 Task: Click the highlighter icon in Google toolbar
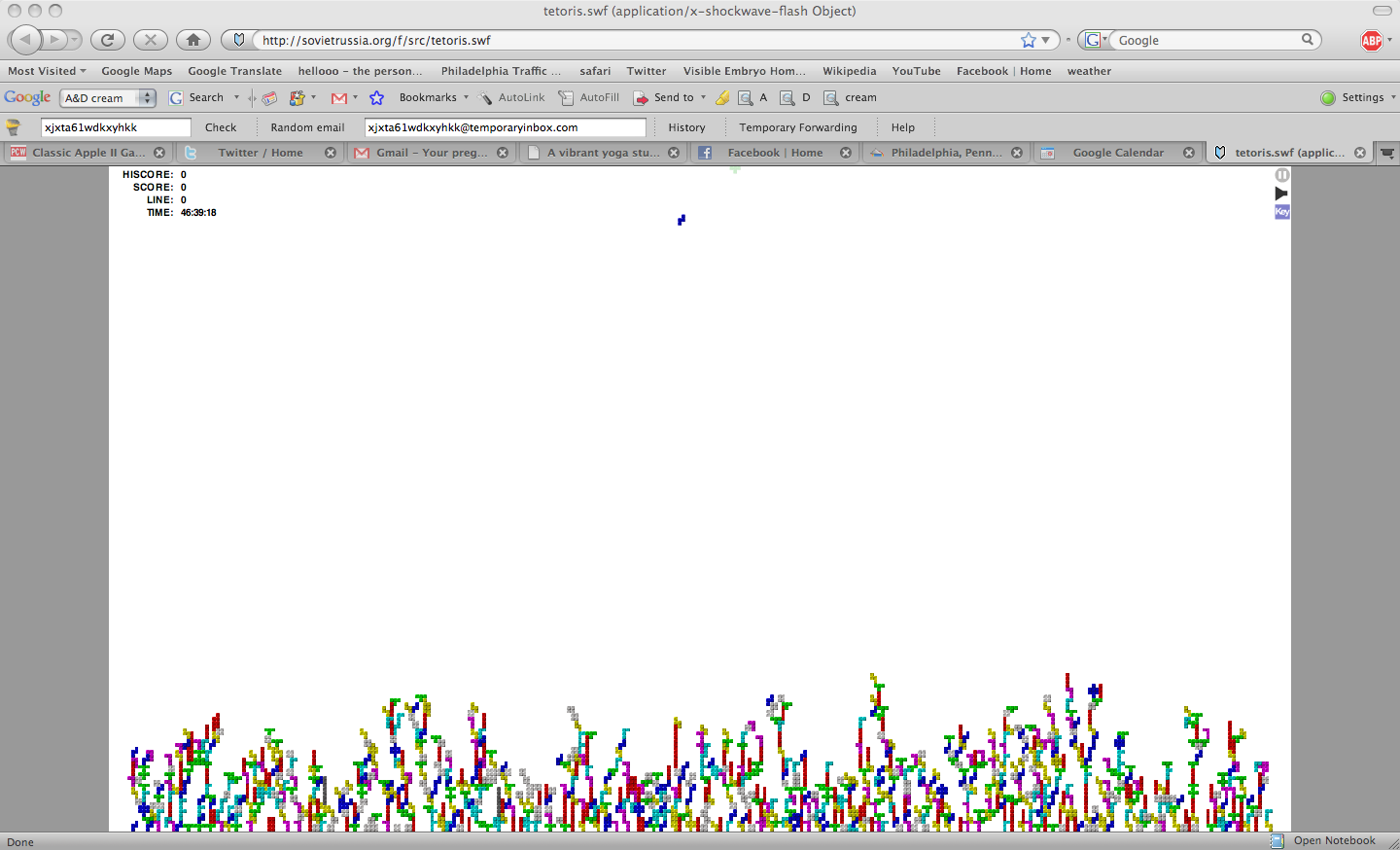point(722,98)
